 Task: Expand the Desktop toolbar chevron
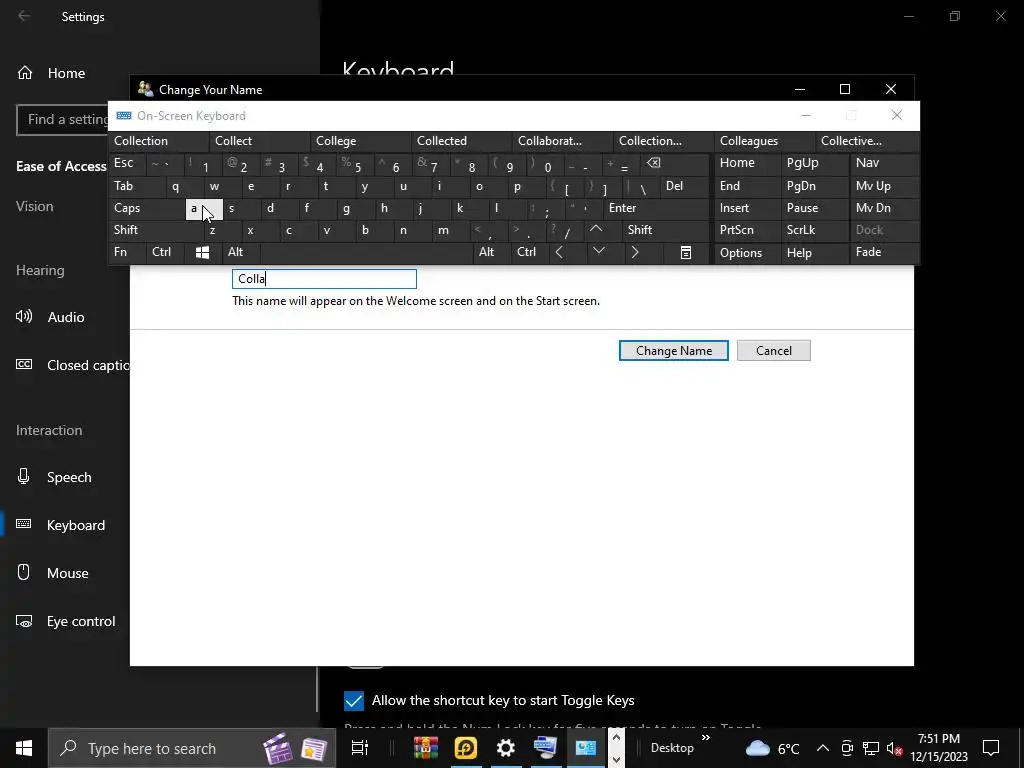point(705,738)
